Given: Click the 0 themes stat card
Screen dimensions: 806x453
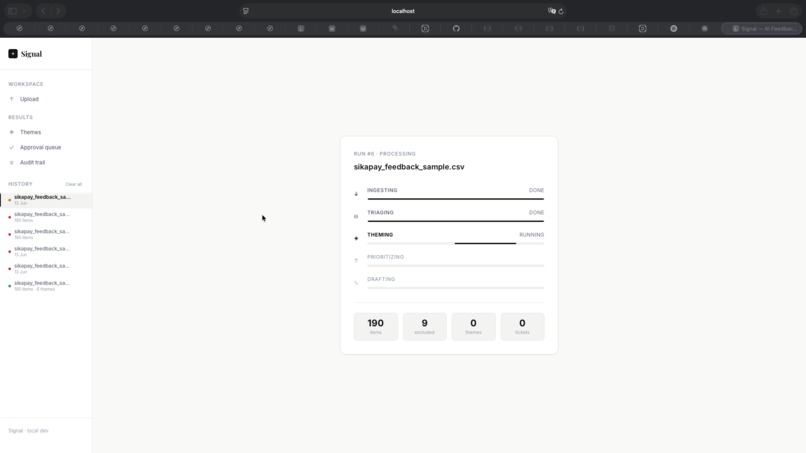Looking at the screenshot, I should 473,327.
